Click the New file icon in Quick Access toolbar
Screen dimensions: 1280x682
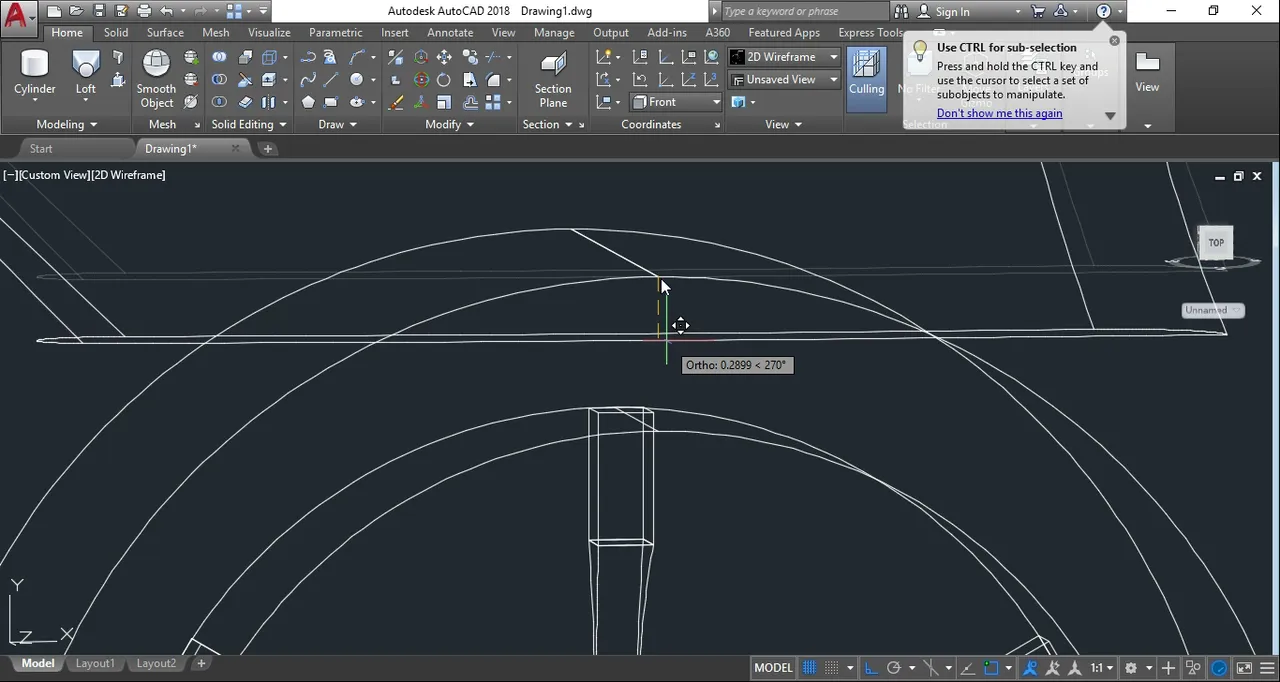pos(54,12)
